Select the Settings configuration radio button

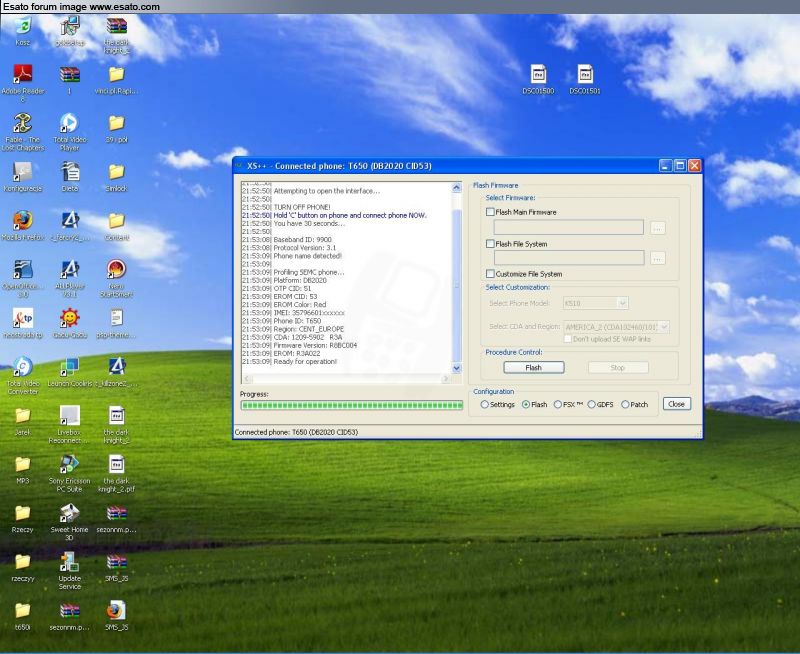(x=484, y=405)
